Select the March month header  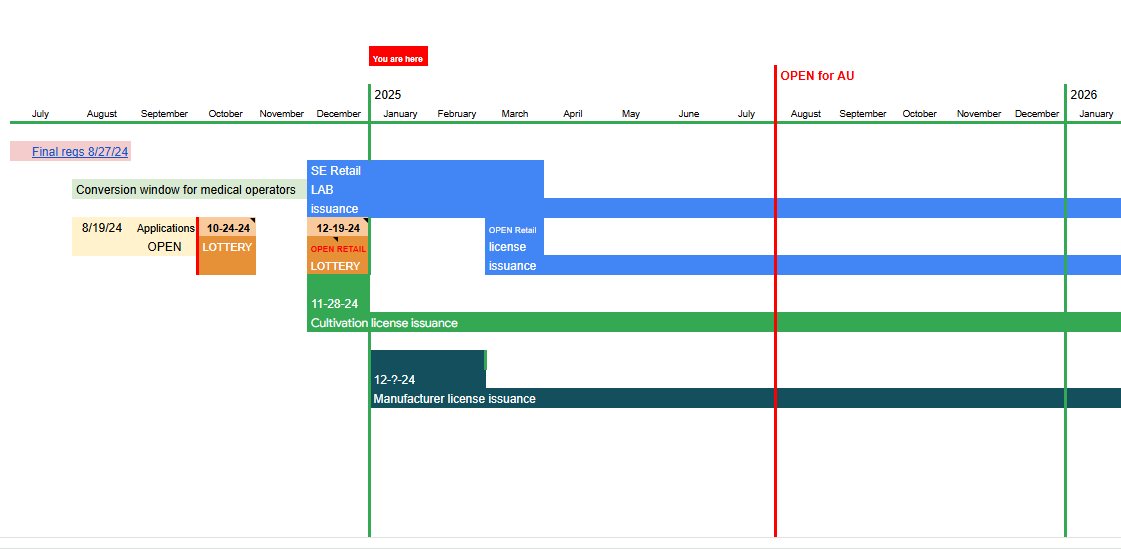pyautogui.click(x=515, y=114)
